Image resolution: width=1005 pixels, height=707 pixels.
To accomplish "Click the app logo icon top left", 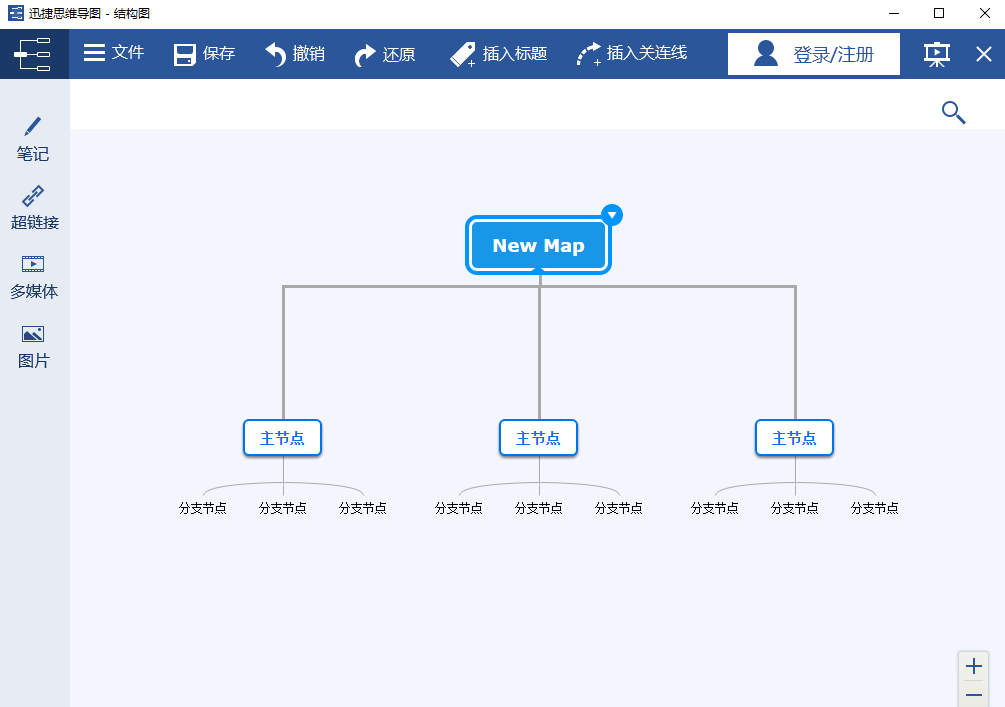I will [x=34, y=53].
